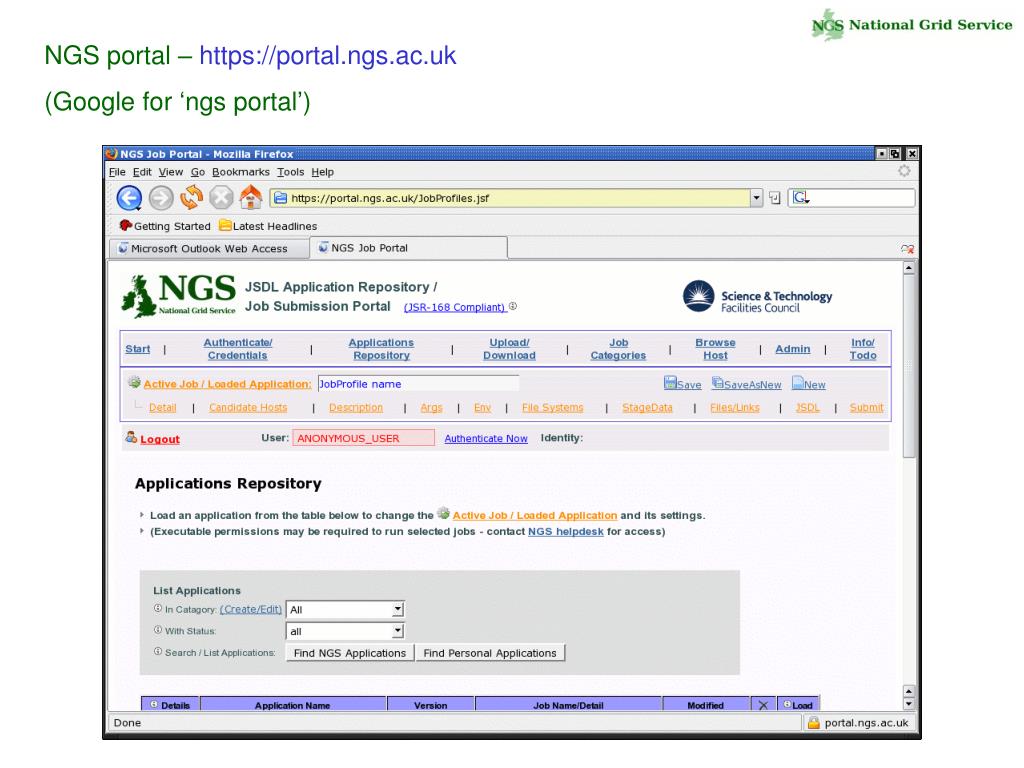This screenshot has width=1024, height=768.
Task: Click the SaveAsNew icon
Action: 718,383
